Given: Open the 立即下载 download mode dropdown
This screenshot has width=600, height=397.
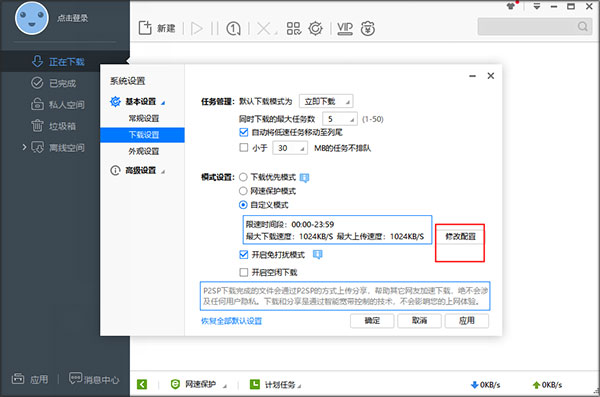Looking at the screenshot, I should point(326,101).
